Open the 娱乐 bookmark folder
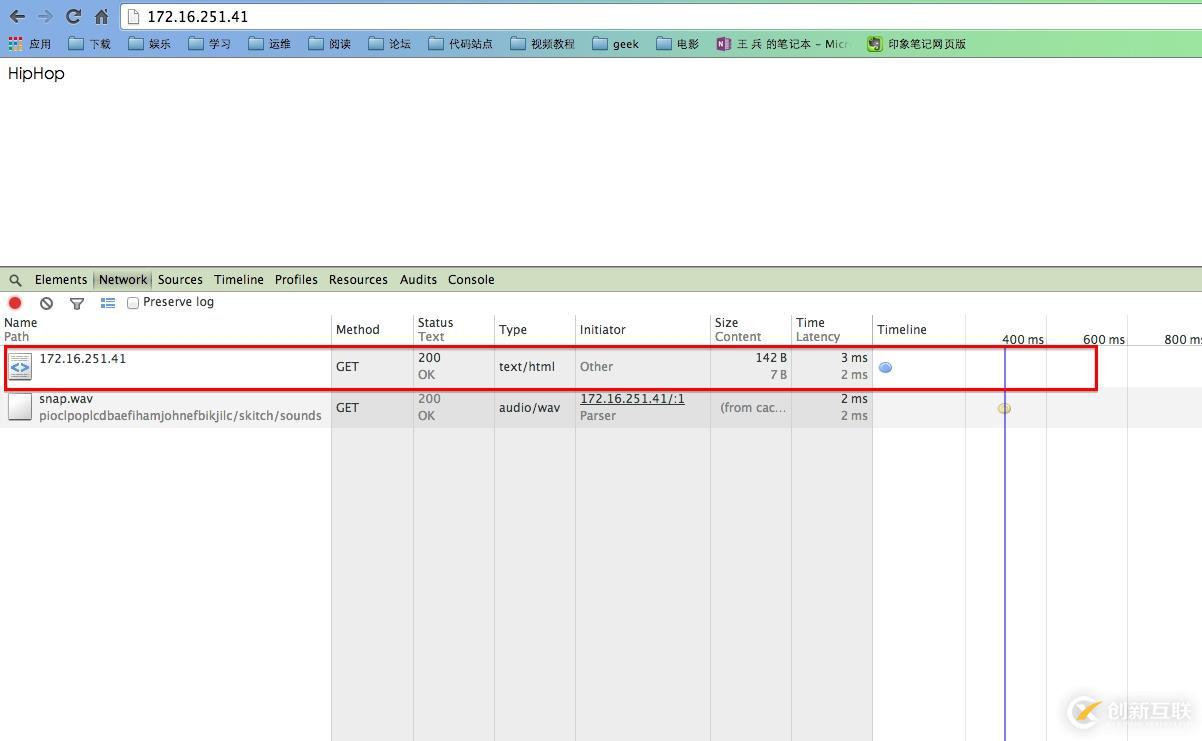This screenshot has width=1202, height=741. point(150,44)
